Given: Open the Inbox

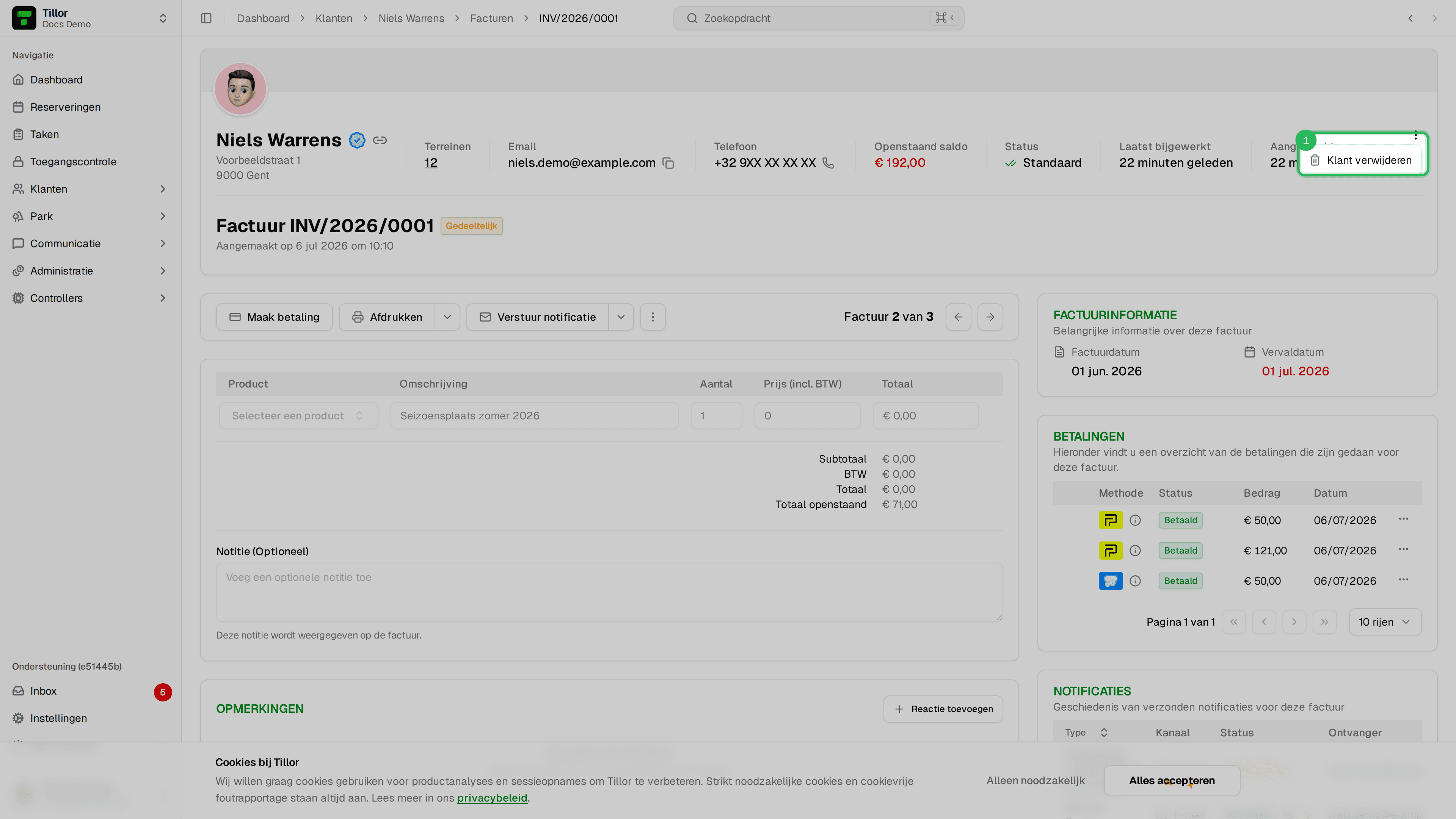Looking at the screenshot, I should [x=91, y=691].
